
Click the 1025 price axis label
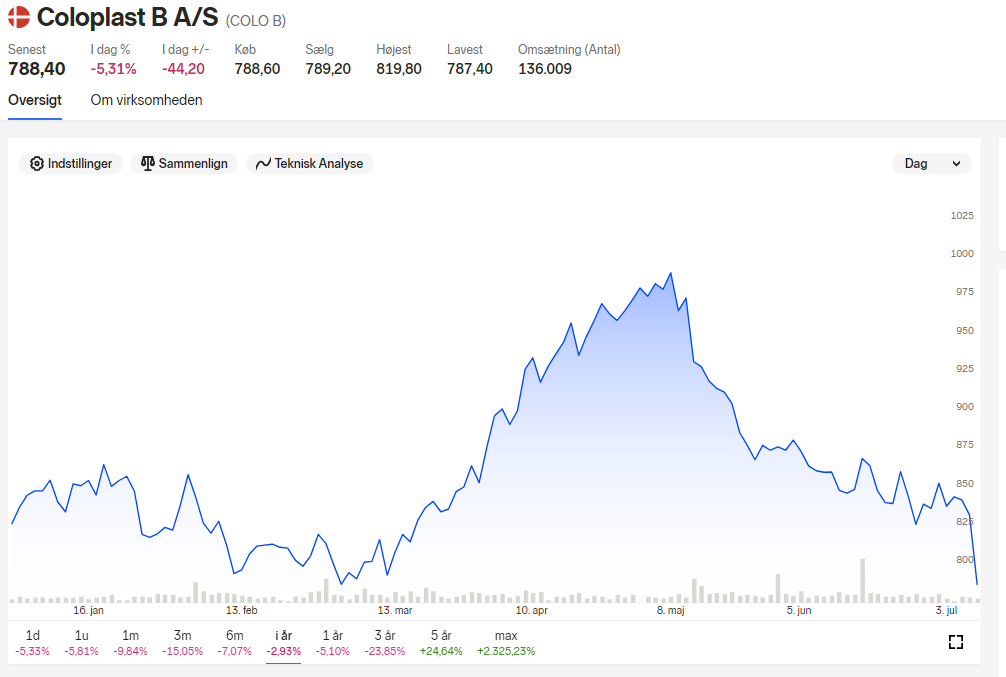point(962,216)
